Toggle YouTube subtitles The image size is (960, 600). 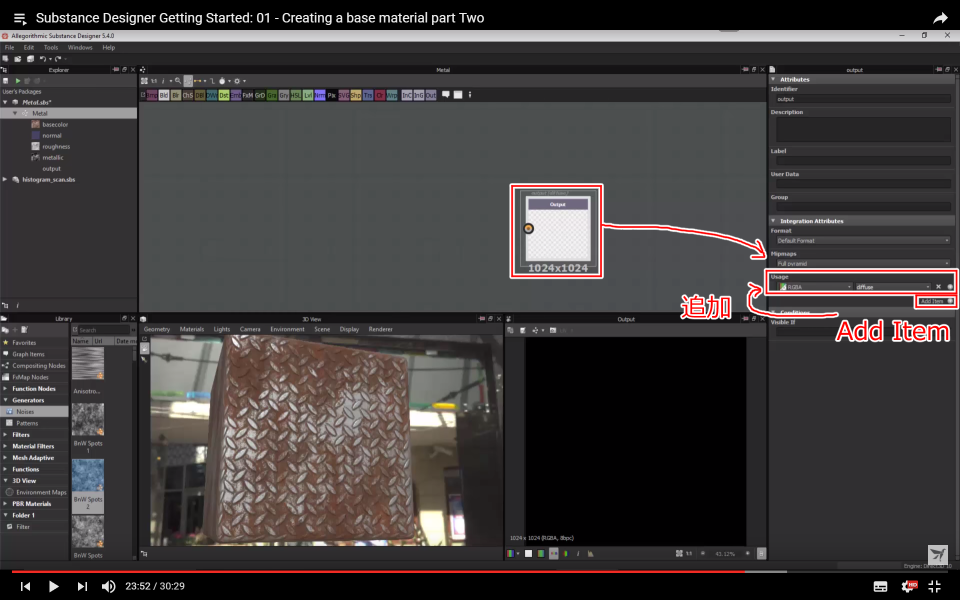point(880,587)
